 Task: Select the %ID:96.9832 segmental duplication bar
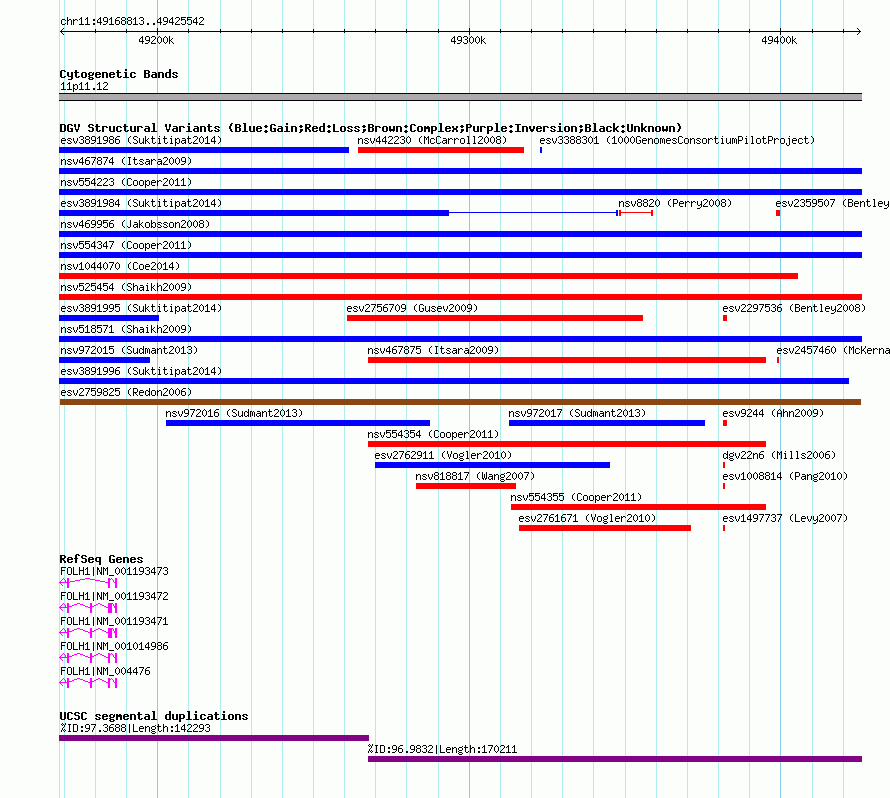click(615, 759)
